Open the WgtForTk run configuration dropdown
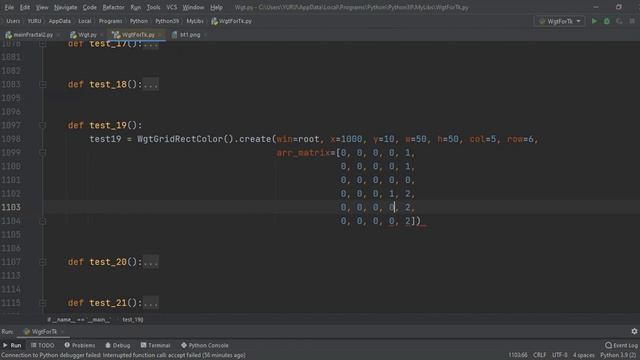Viewport: 640px width, 360px height. (x=560, y=21)
